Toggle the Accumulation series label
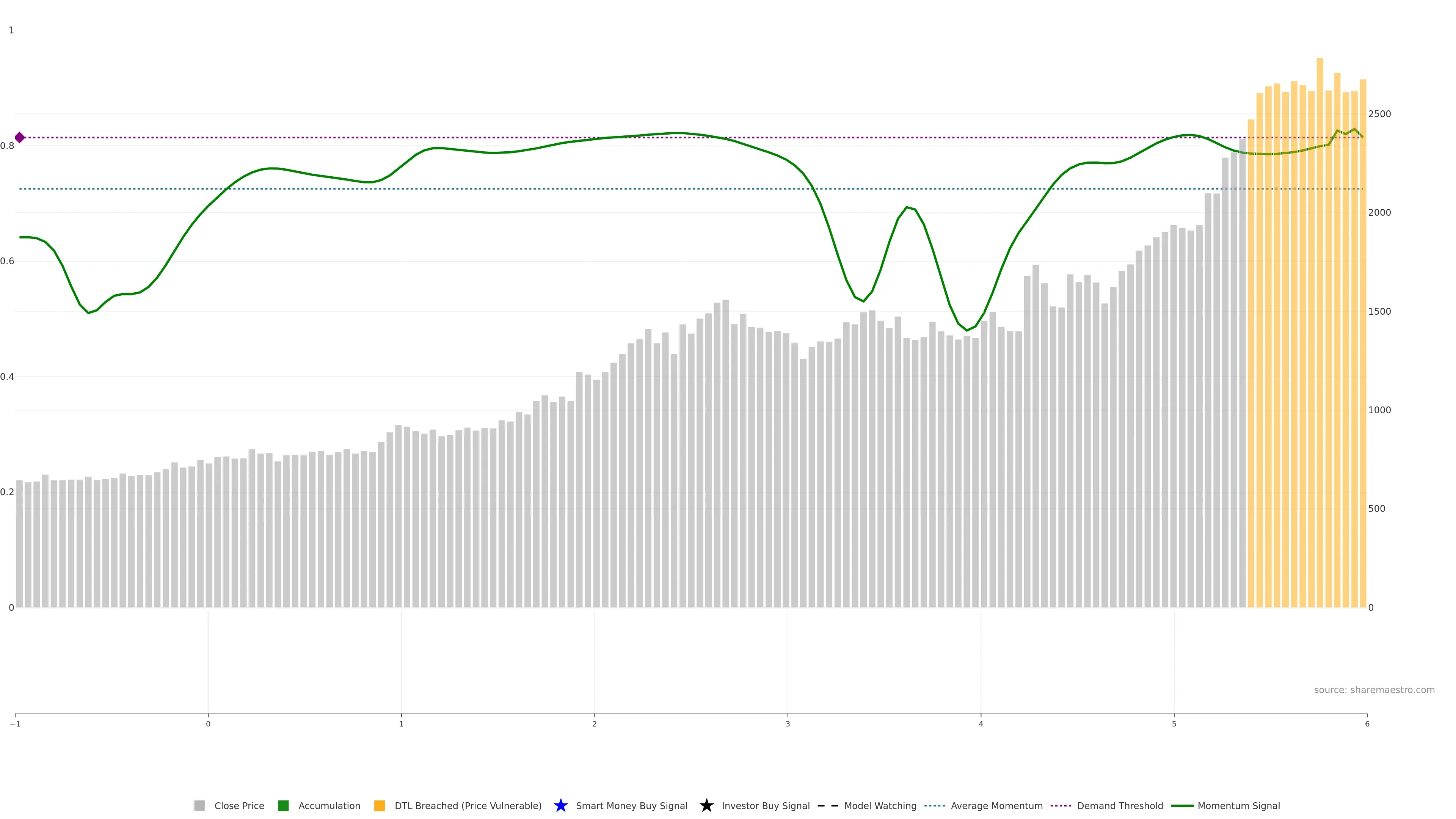This screenshot has width=1456, height=819. (329, 805)
